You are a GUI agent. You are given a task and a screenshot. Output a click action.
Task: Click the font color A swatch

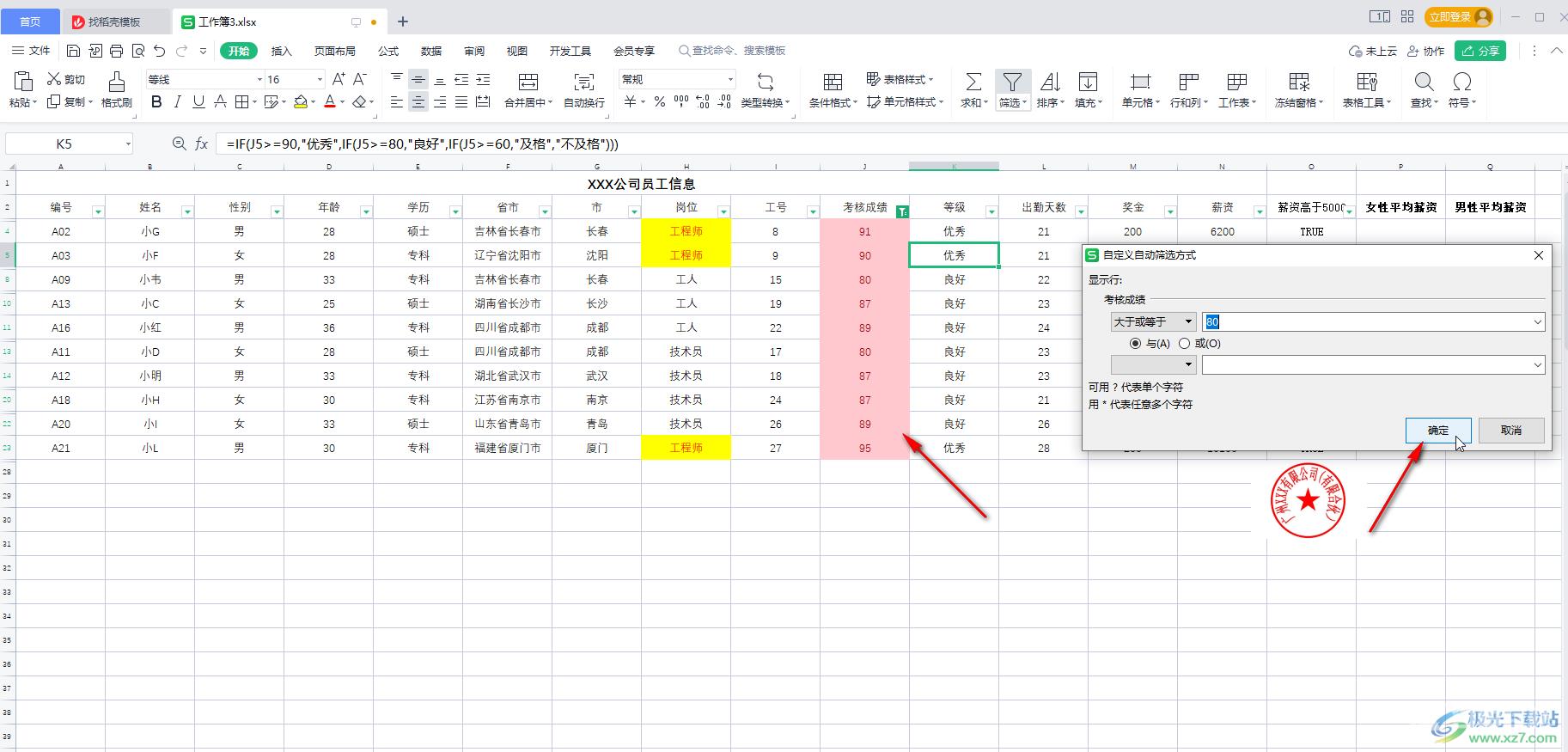[x=330, y=102]
